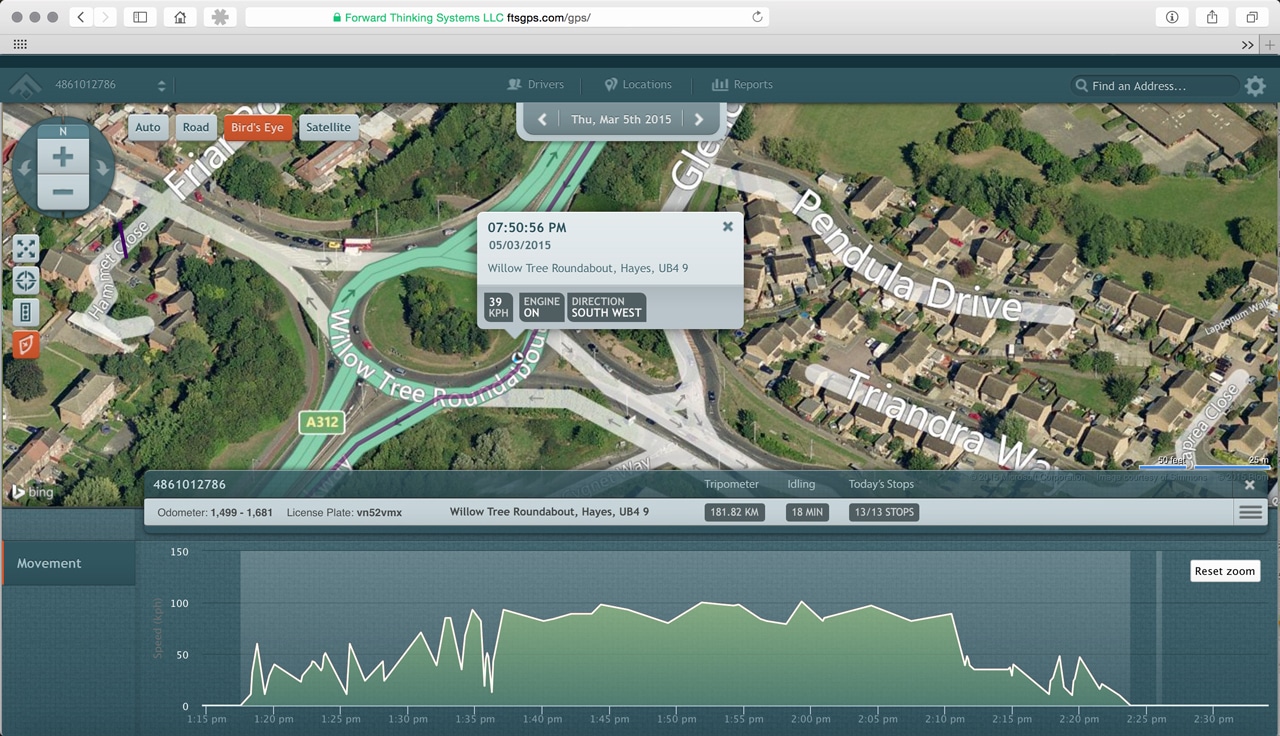Screen dimensions: 1280x736
Task: Click the 13/13 STOPS button
Action: [884, 512]
